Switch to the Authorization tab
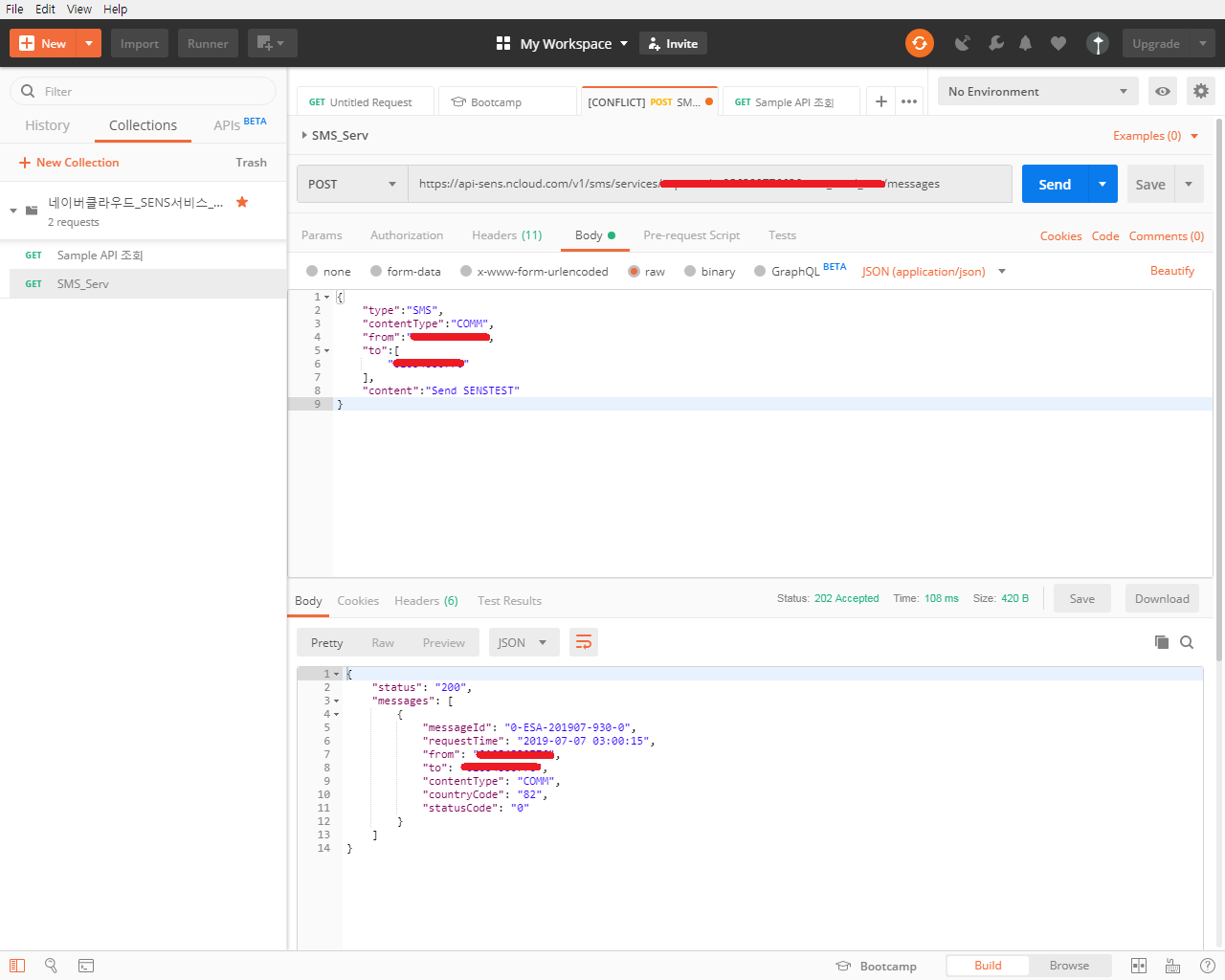 pyautogui.click(x=407, y=234)
